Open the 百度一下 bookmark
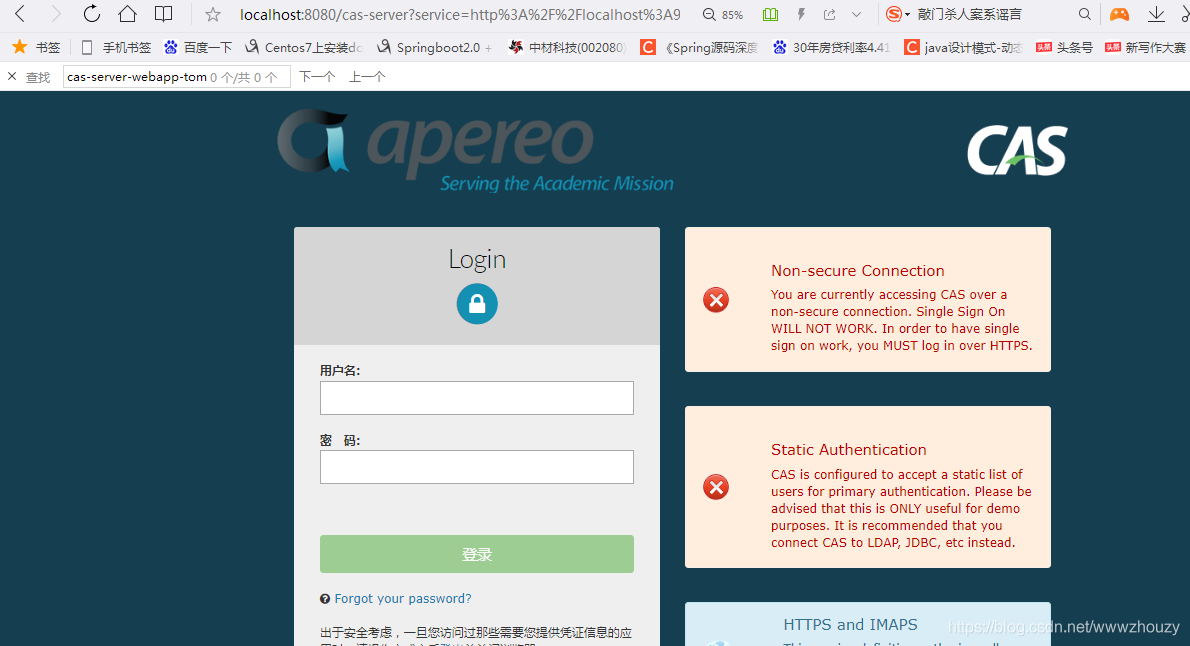The height and width of the screenshot is (646, 1190). tap(198, 47)
